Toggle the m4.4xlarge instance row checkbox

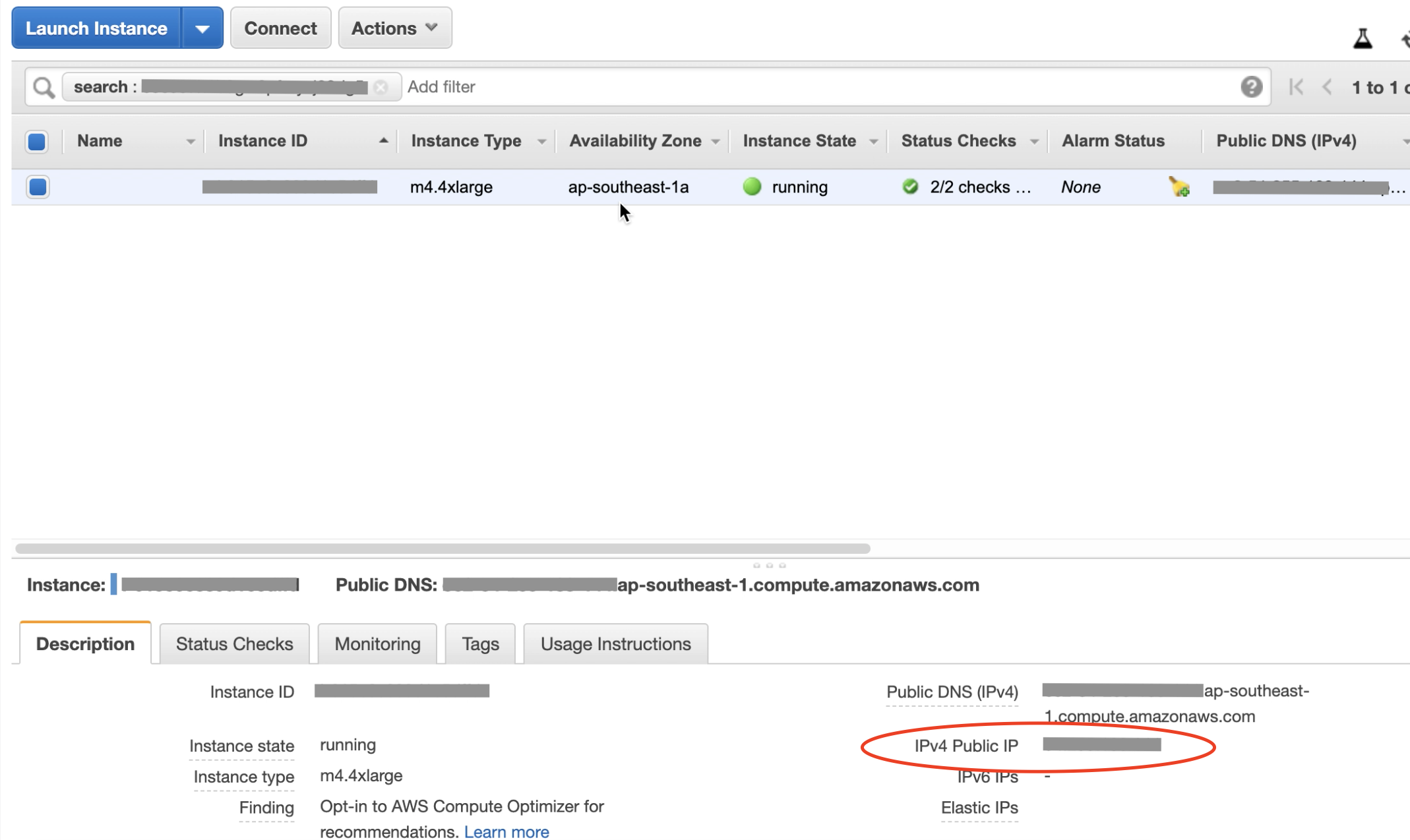click(x=38, y=187)
